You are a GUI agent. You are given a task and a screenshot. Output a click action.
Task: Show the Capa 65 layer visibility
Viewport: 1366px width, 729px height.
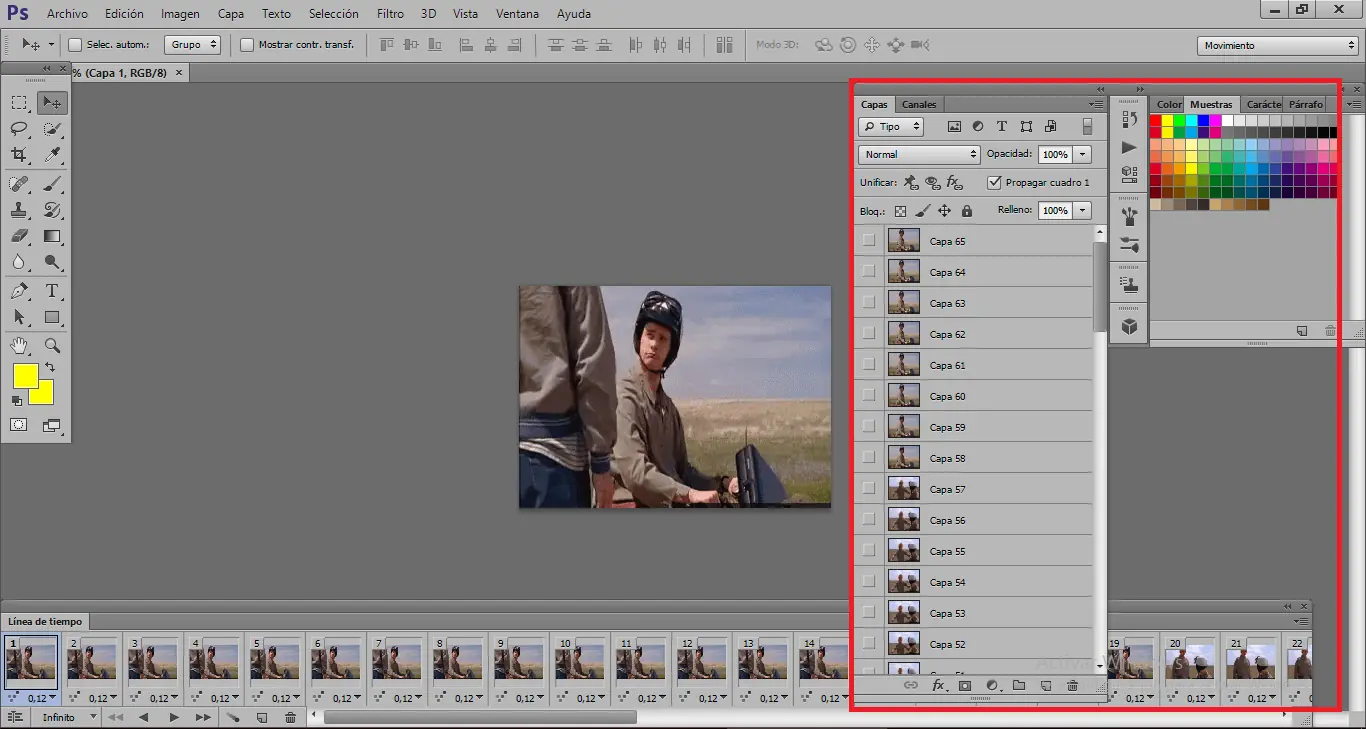click(868, 241)
